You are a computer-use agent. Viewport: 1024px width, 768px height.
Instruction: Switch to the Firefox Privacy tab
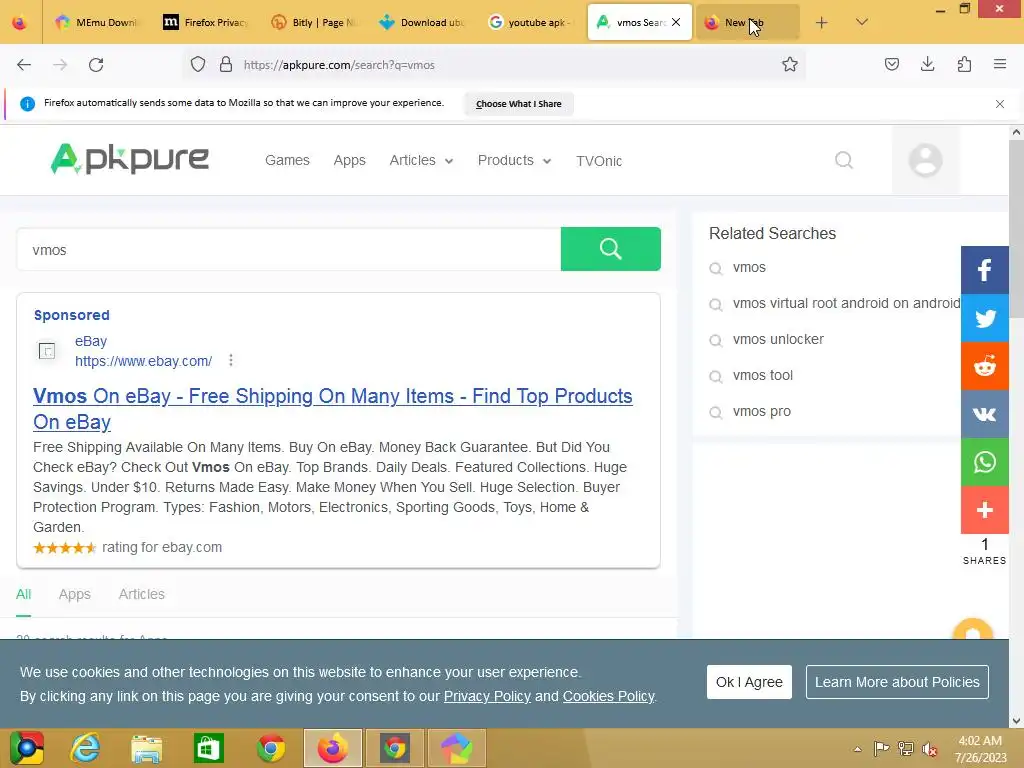click(x=206, y=22)
